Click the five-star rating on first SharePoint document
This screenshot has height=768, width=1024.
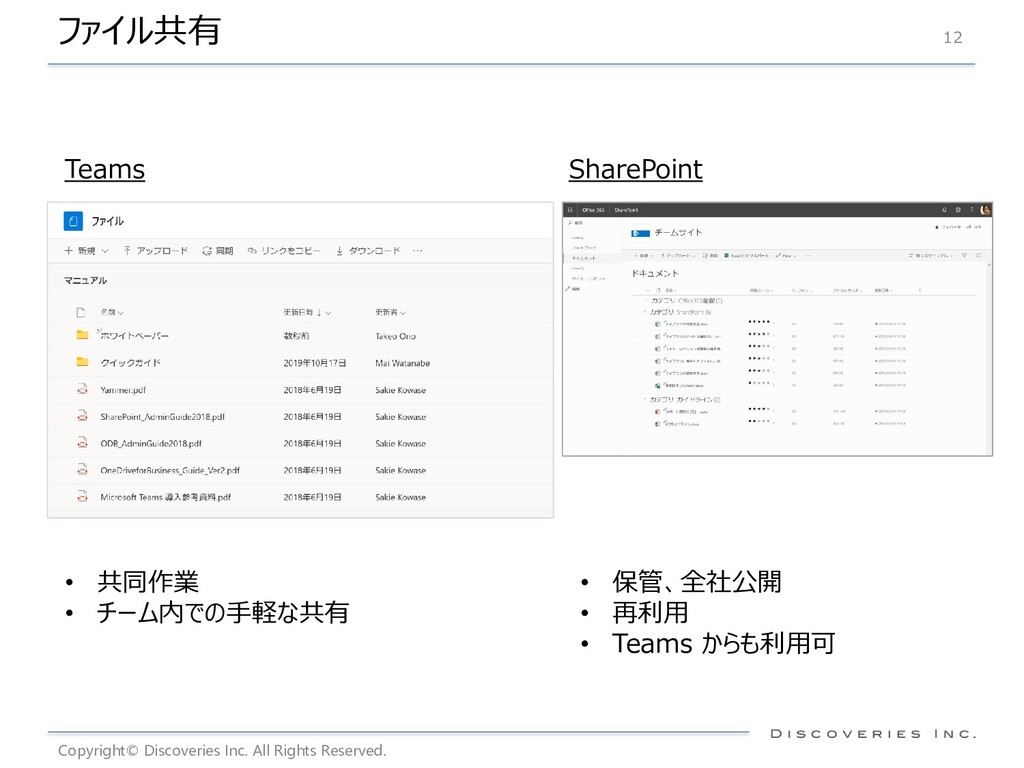[759, 322]
